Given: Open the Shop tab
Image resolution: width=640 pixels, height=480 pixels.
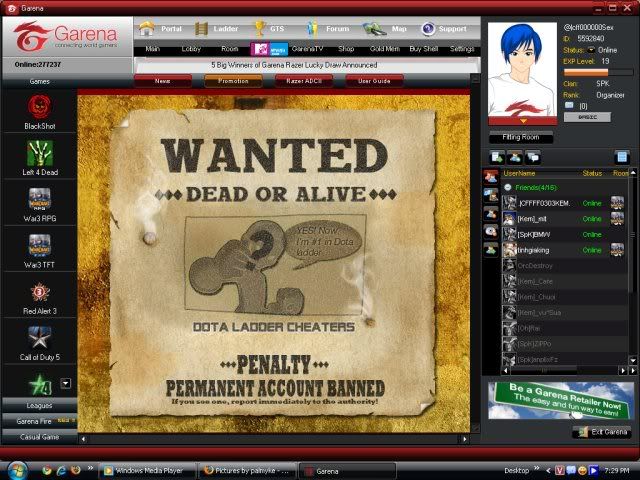Looking at the screenshot, I should tap(346, 49).
